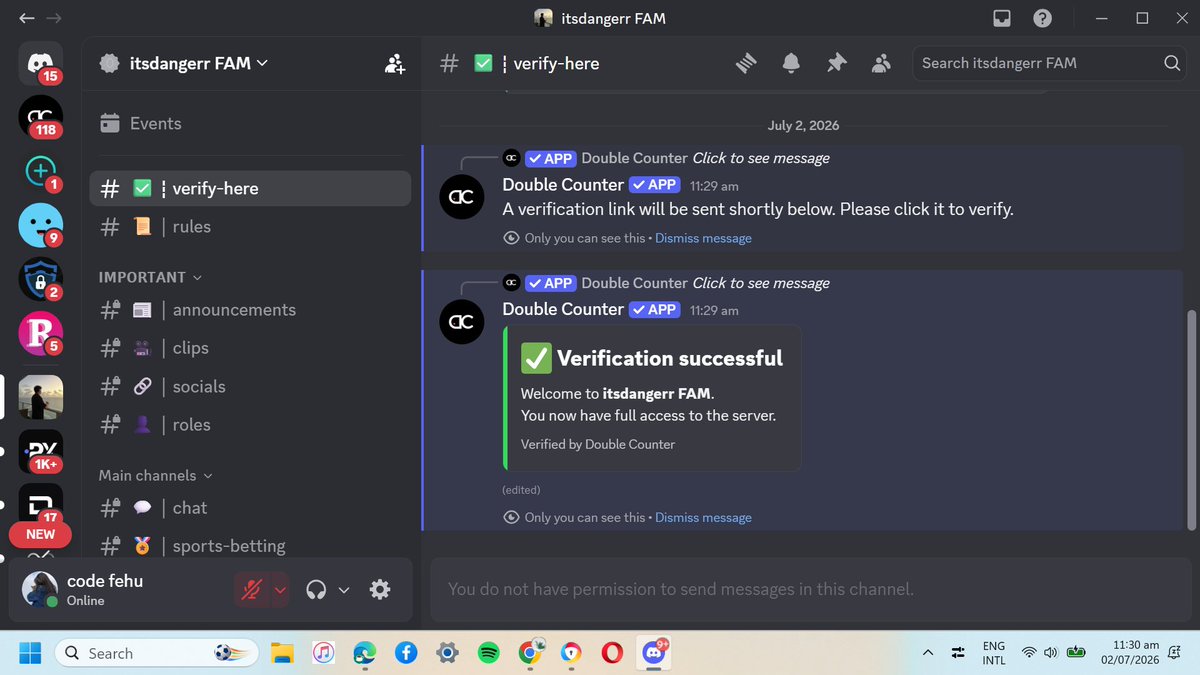Go back using title bar arrow
Screen dimensions: 1200x675
(26, 18)
